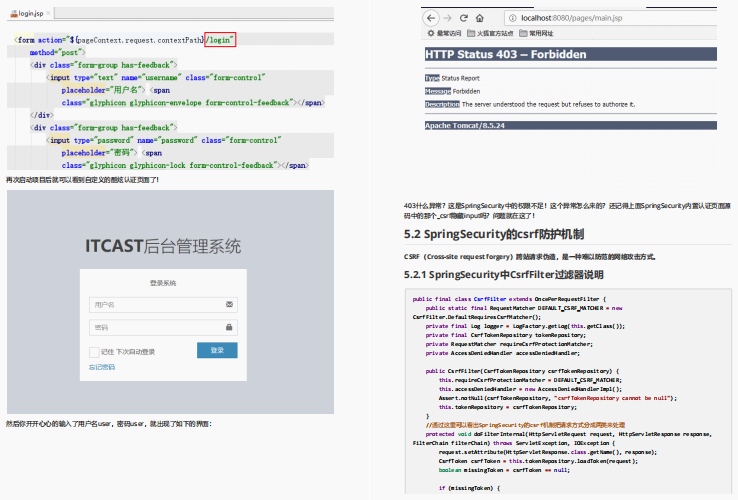Click the localhost:8080 address bar
The image size is (738, 500).
pos(600,18)
